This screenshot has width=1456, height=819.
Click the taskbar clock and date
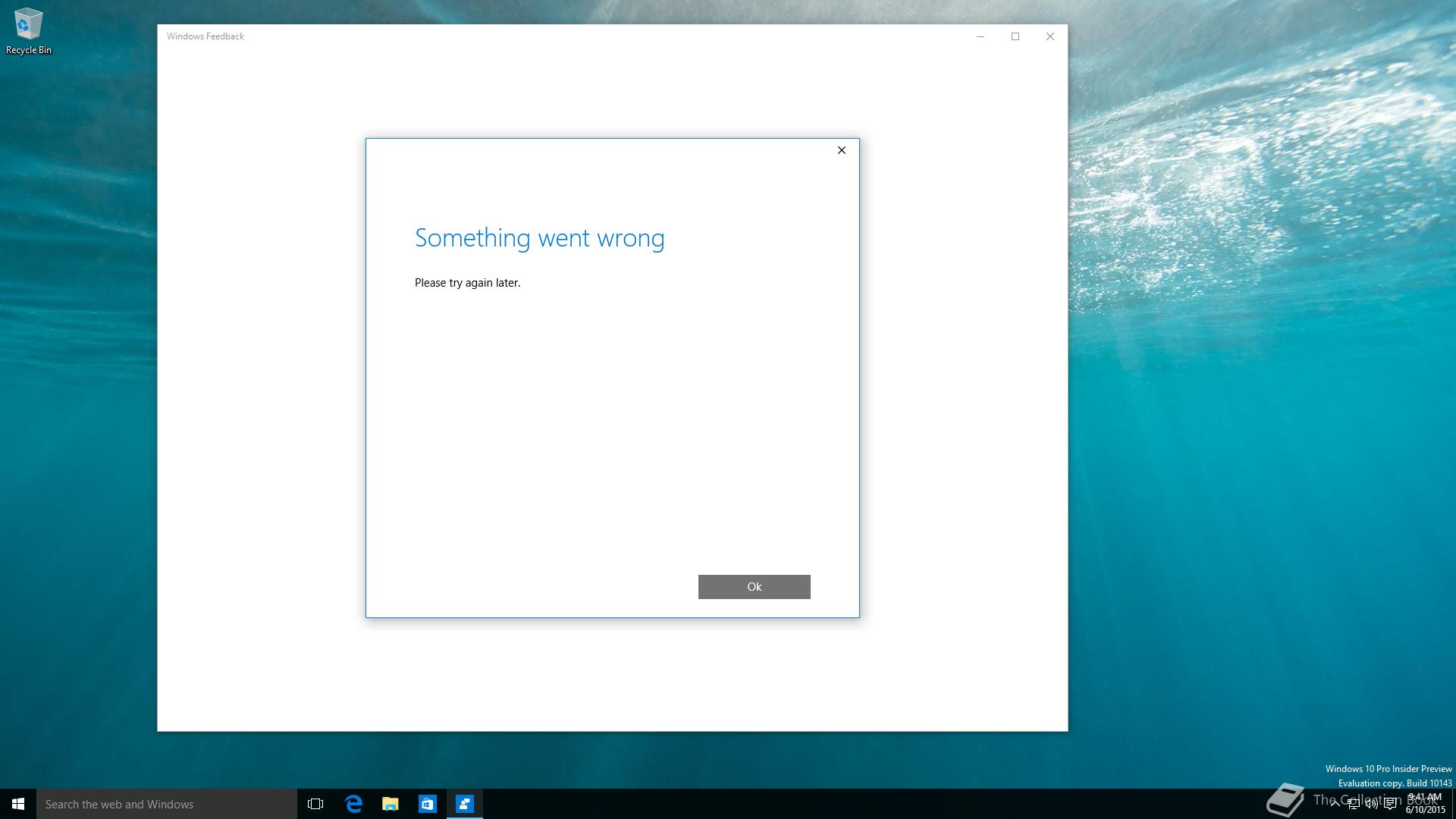pos(1425,804)
